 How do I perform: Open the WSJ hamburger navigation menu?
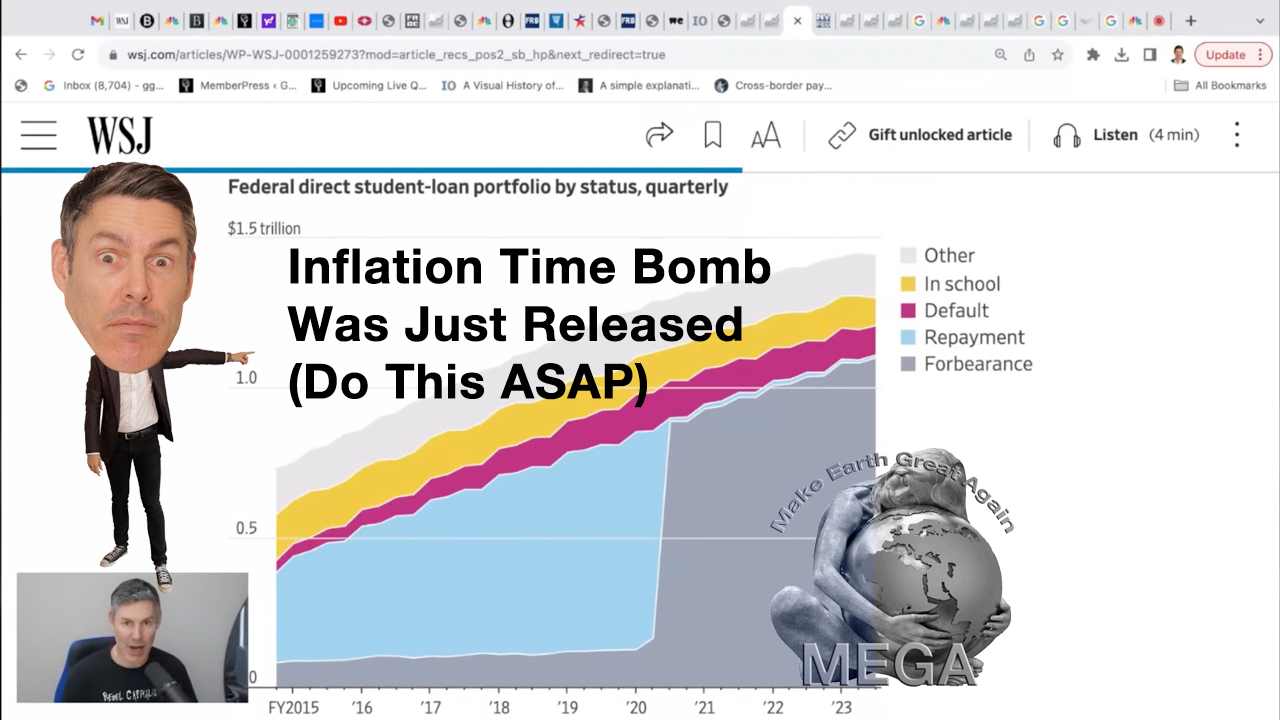(39, 135)
